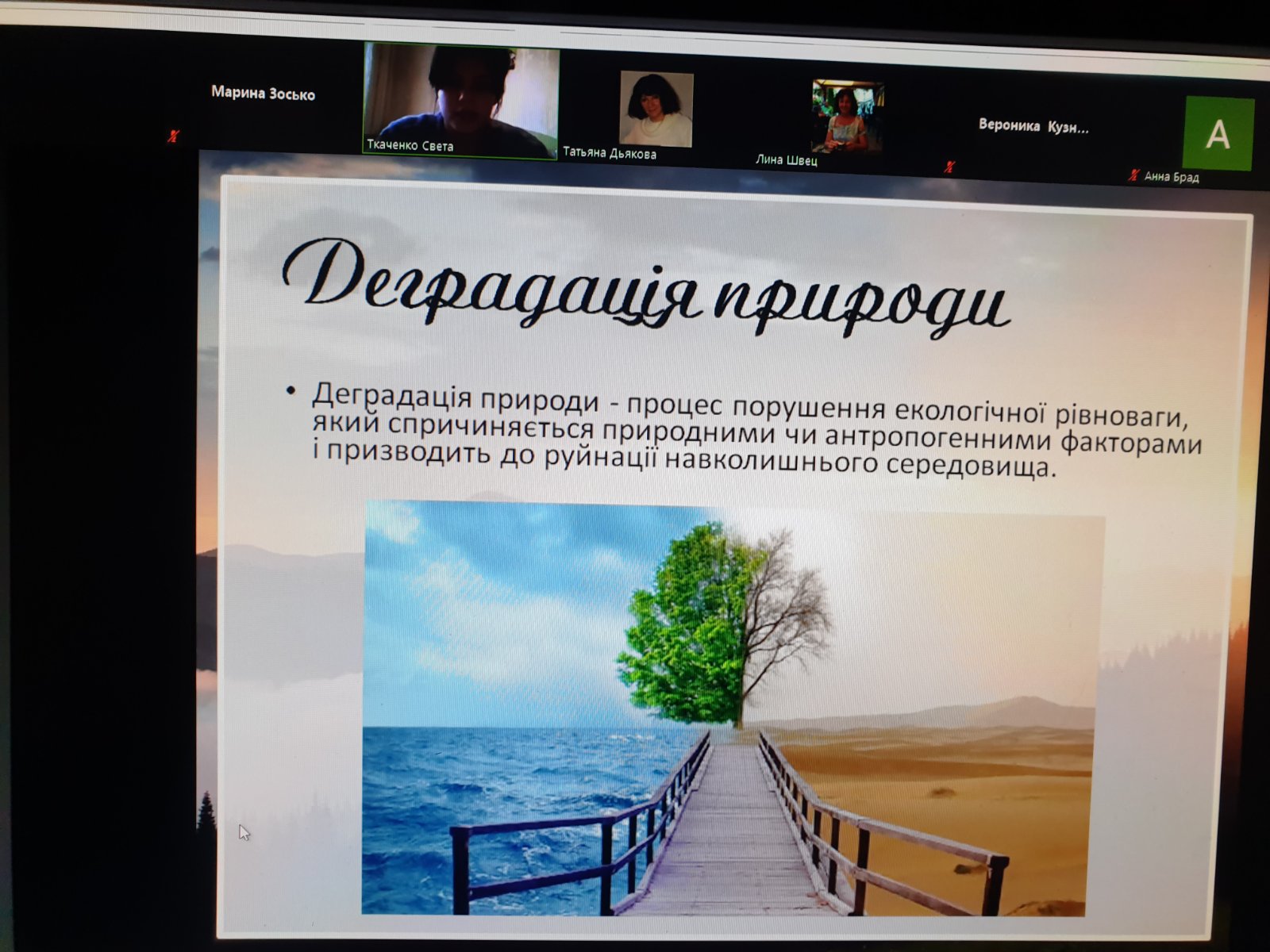Click the green A avatar of Анна Брад
This screenshot has height=952, width=1270.
(x=1218, y=134)
